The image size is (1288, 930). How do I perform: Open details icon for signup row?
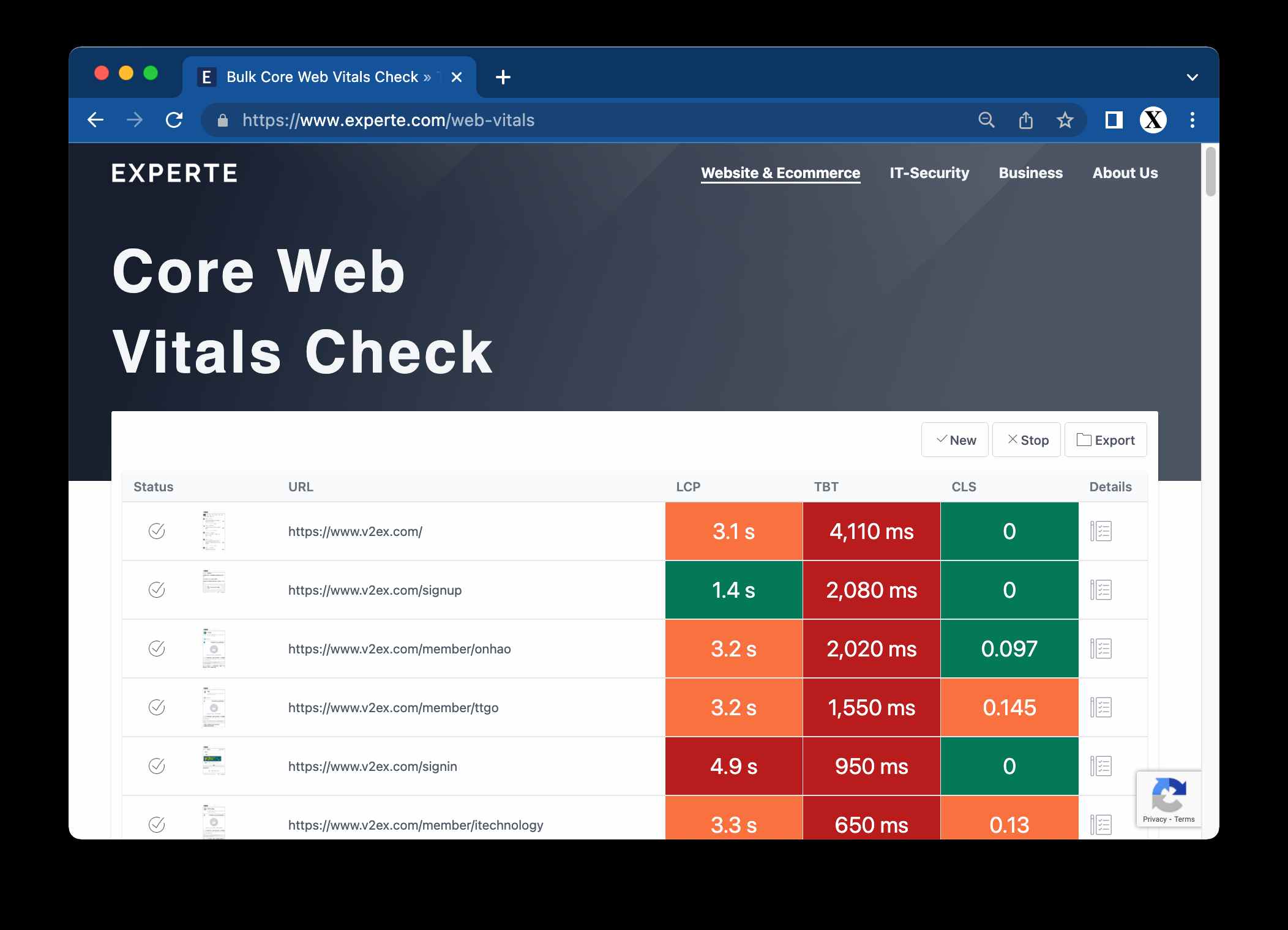[1101, 590]
